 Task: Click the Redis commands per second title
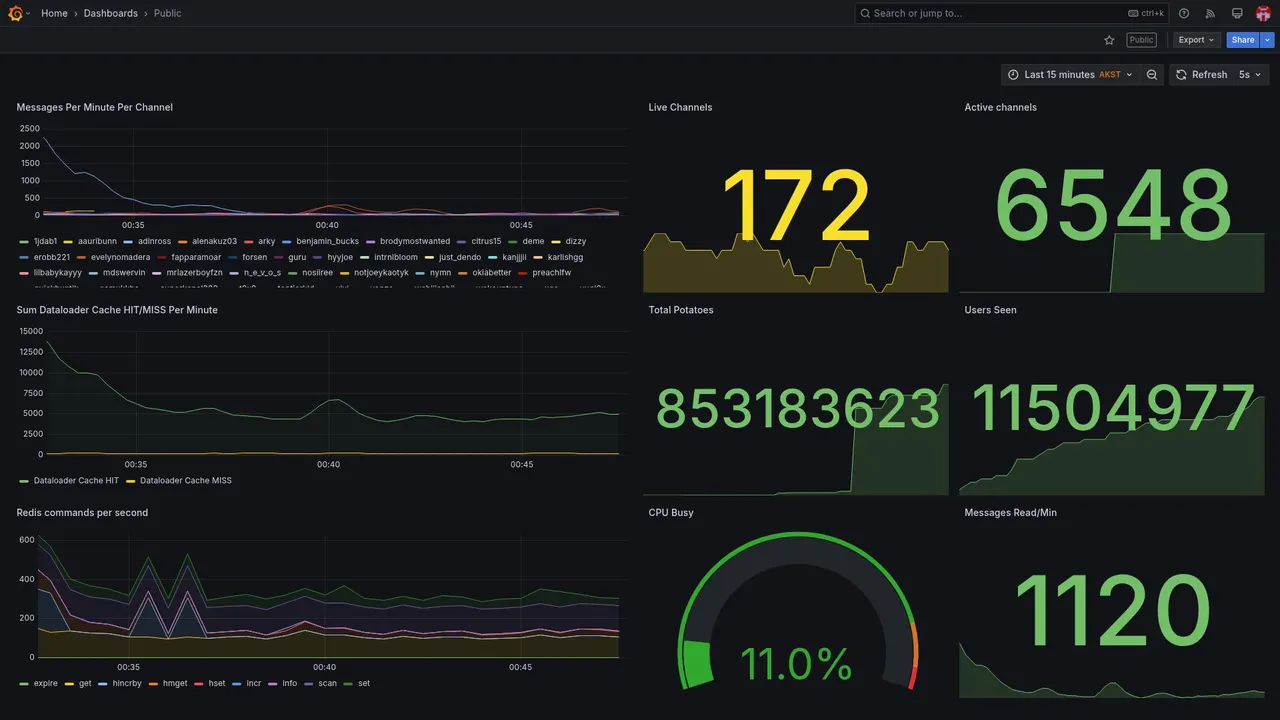[x=82, y=513]
